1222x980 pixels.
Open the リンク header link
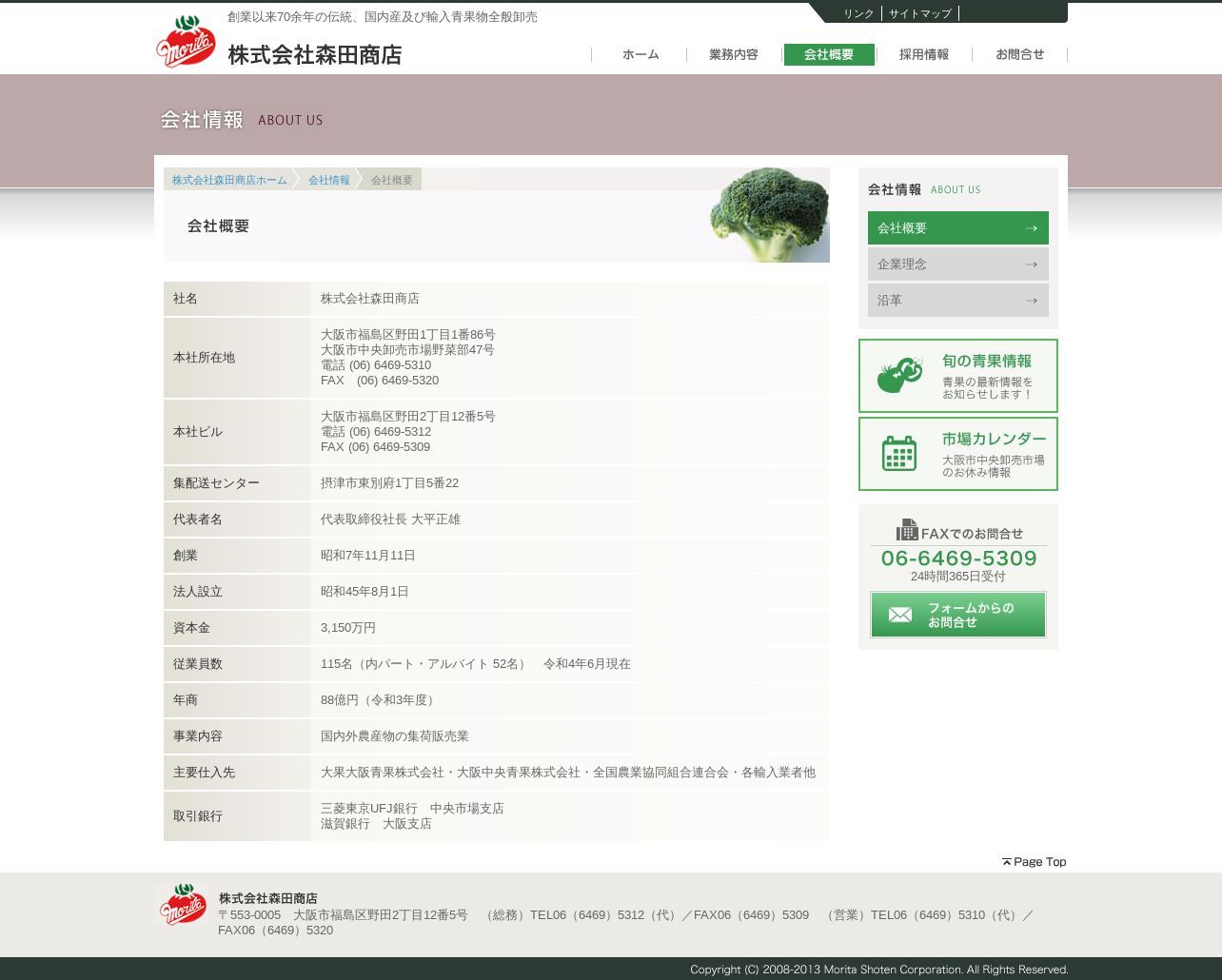858,13
